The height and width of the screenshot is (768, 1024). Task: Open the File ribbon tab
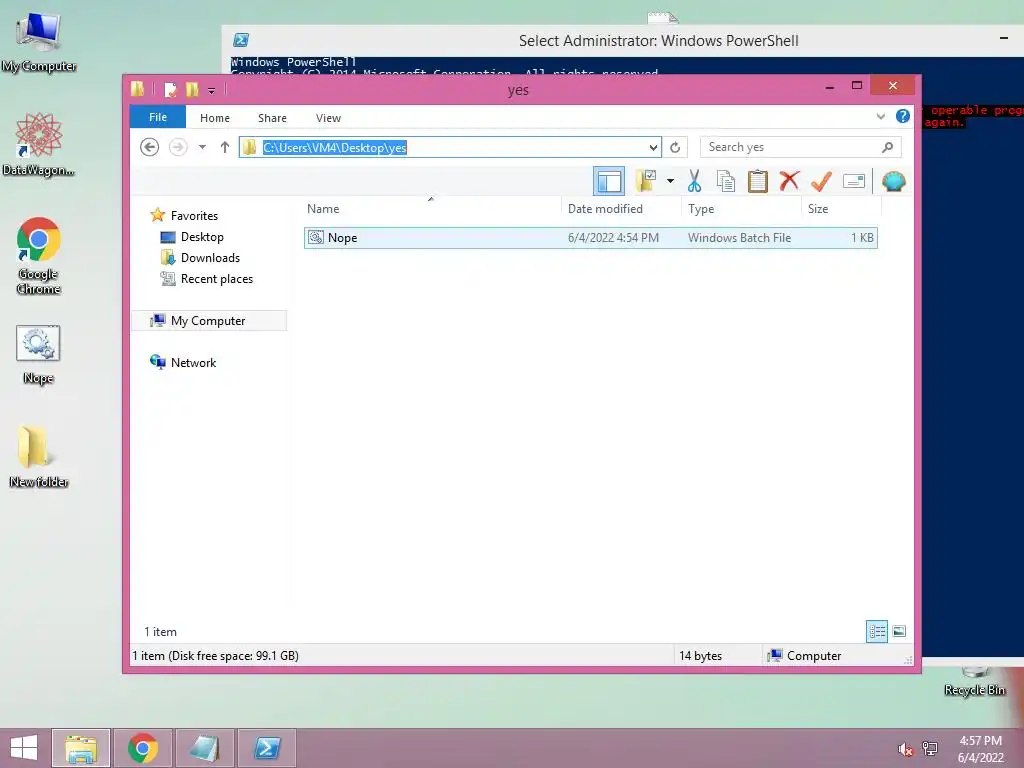(157, 118)
